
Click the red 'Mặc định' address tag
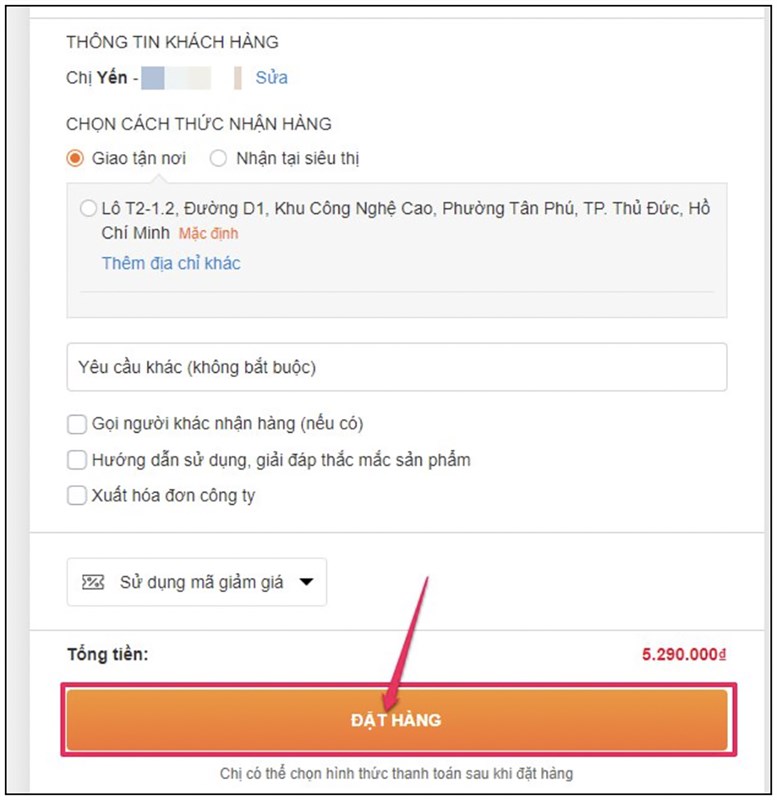pyautogui.click(x=208, y=234)
